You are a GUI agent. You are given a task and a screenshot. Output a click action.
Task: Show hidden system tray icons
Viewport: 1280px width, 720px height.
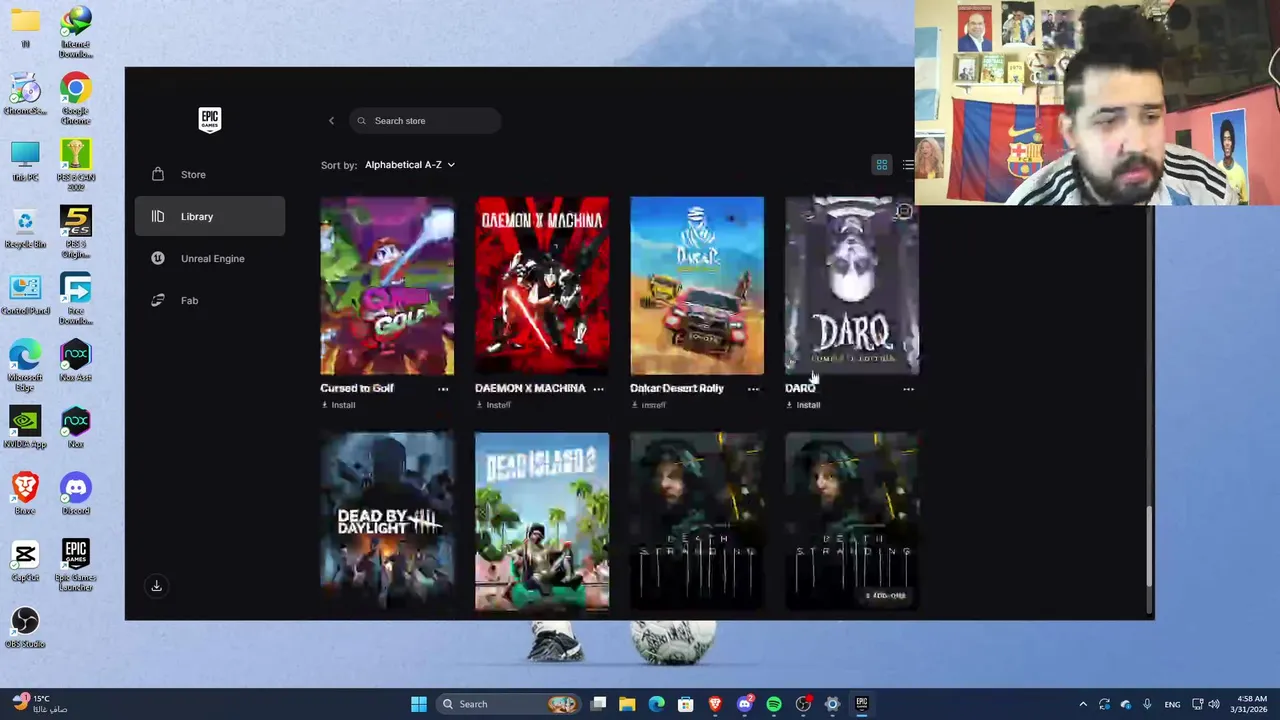click(x=1083, y=704)
